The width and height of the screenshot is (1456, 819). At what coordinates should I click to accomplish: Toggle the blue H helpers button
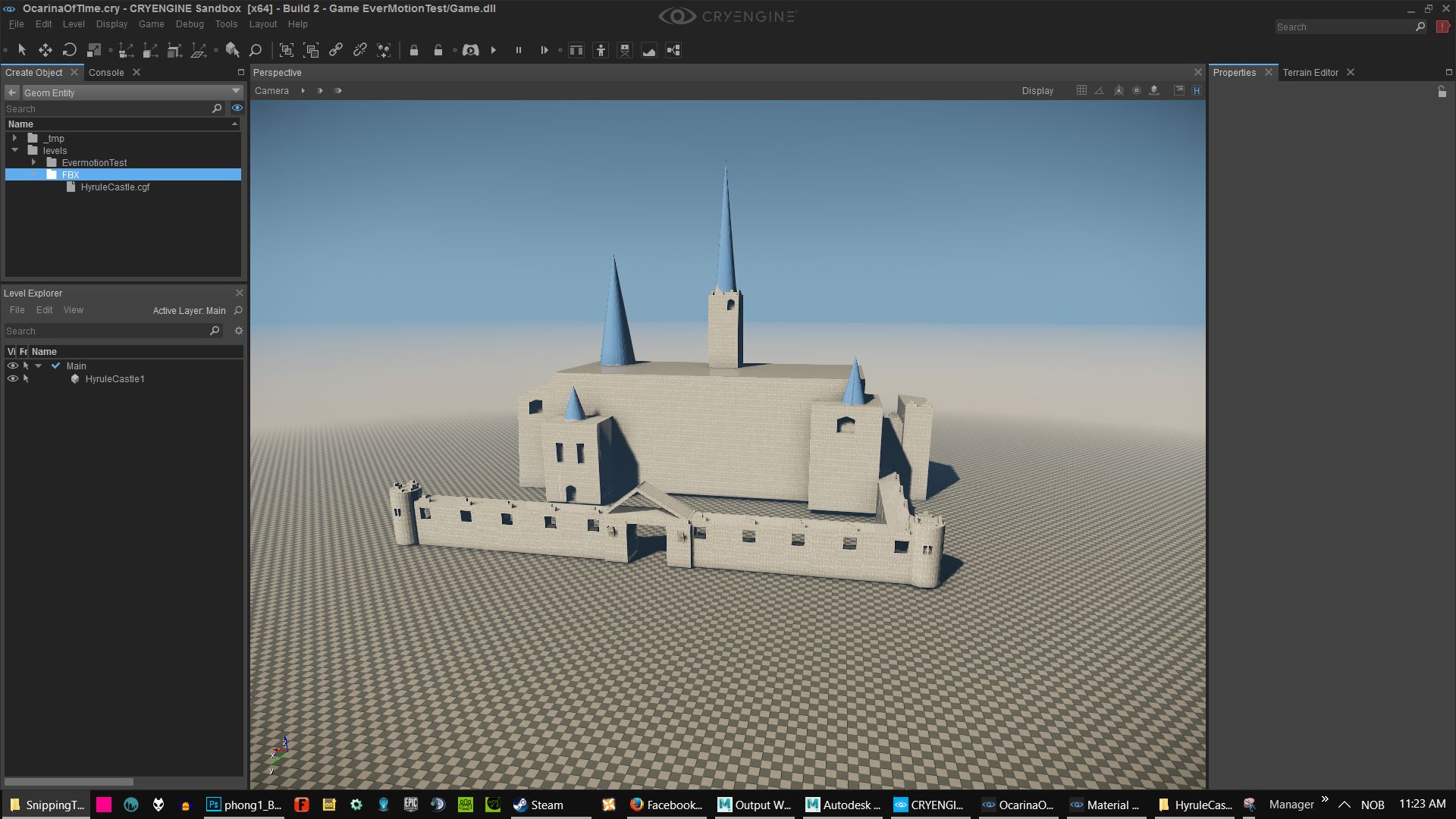pyautogui.click(x=1197, y=90)
